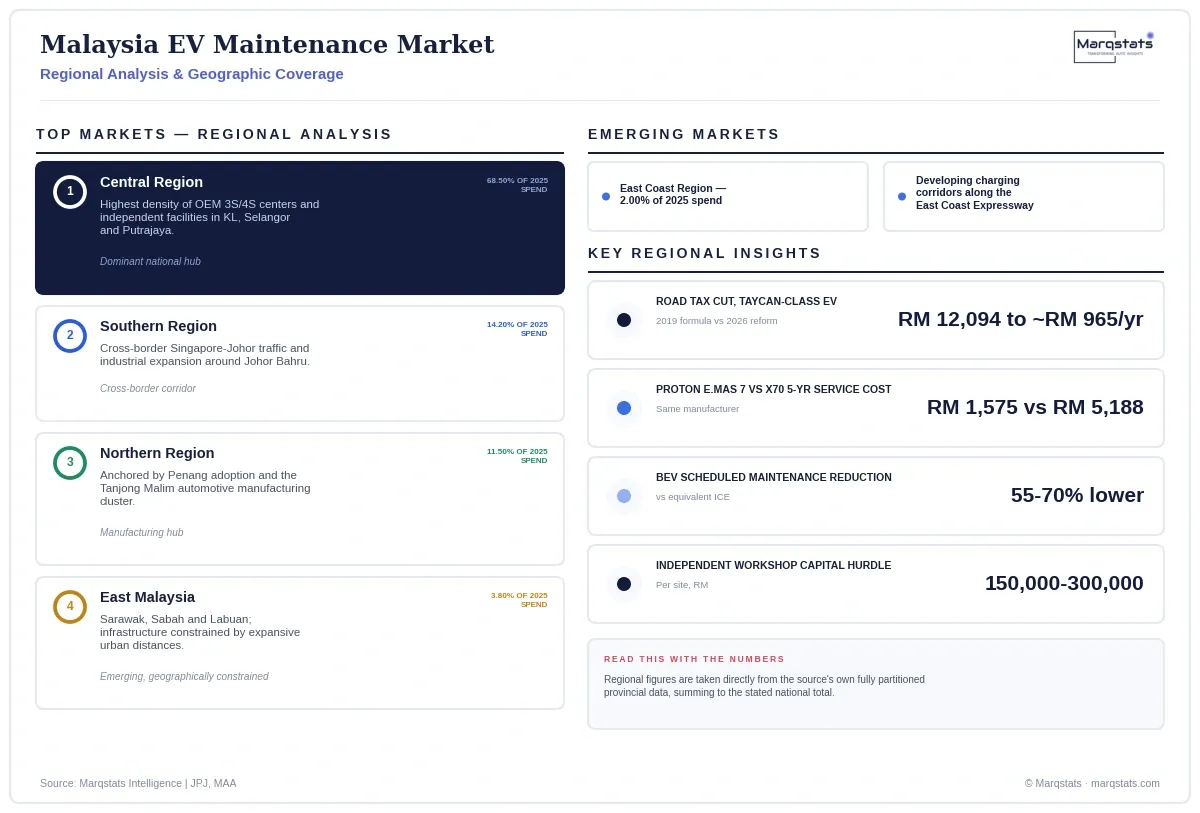This screenshot has width=1200, height=813.
Task: Click the 'Dominant national hub' caption
Action: point(150,262)
